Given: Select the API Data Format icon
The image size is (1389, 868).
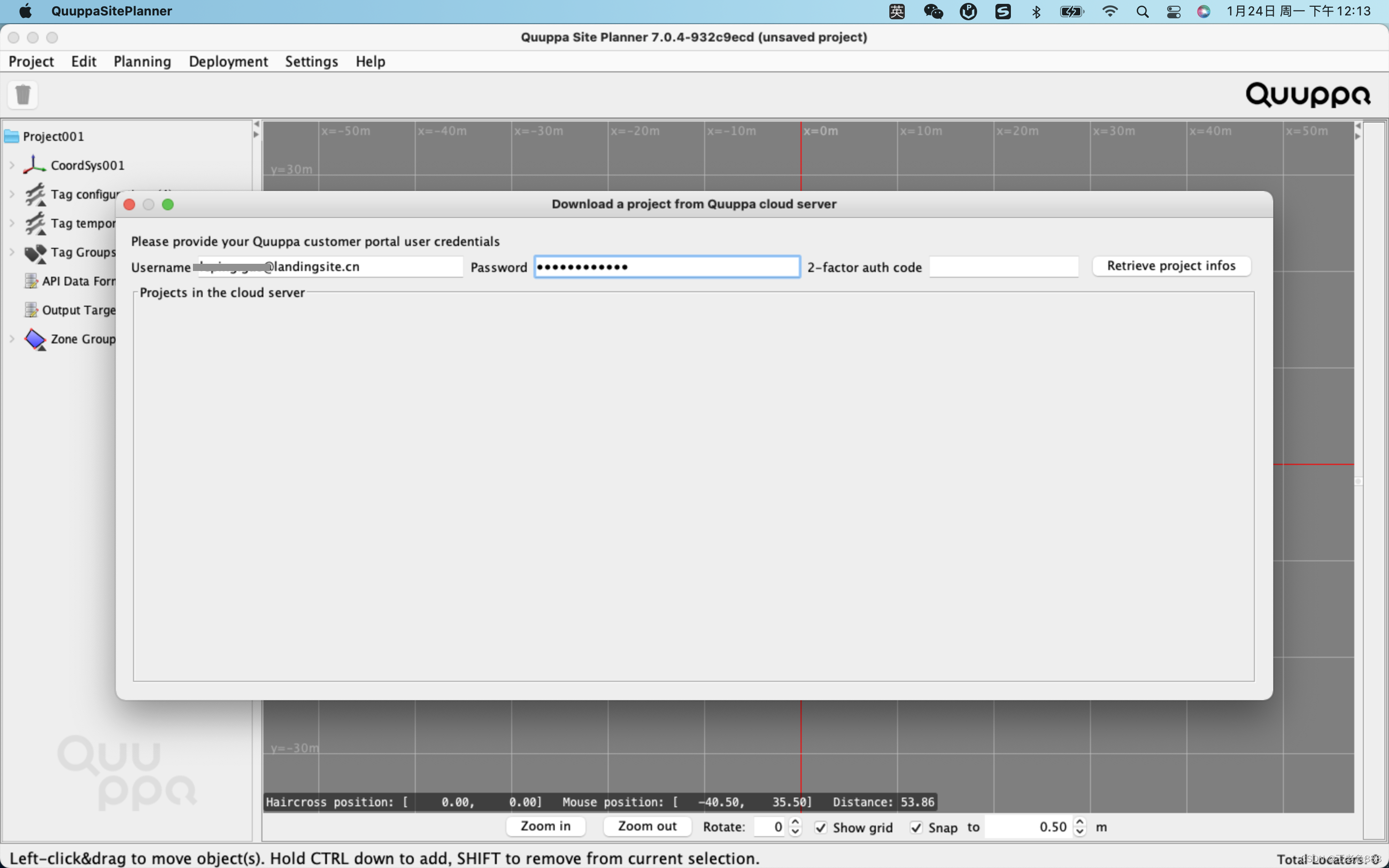Looking at the screenshot, I should pyautogui.click(x=31, y=281).
